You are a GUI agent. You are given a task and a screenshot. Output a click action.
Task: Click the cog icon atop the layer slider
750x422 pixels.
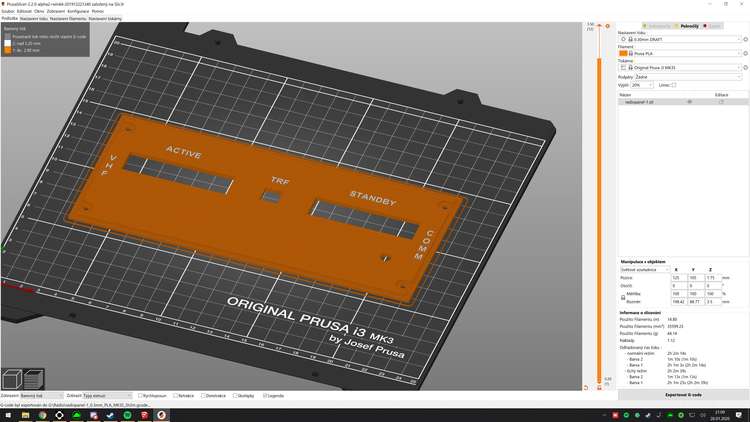click(x=607, y=26)
